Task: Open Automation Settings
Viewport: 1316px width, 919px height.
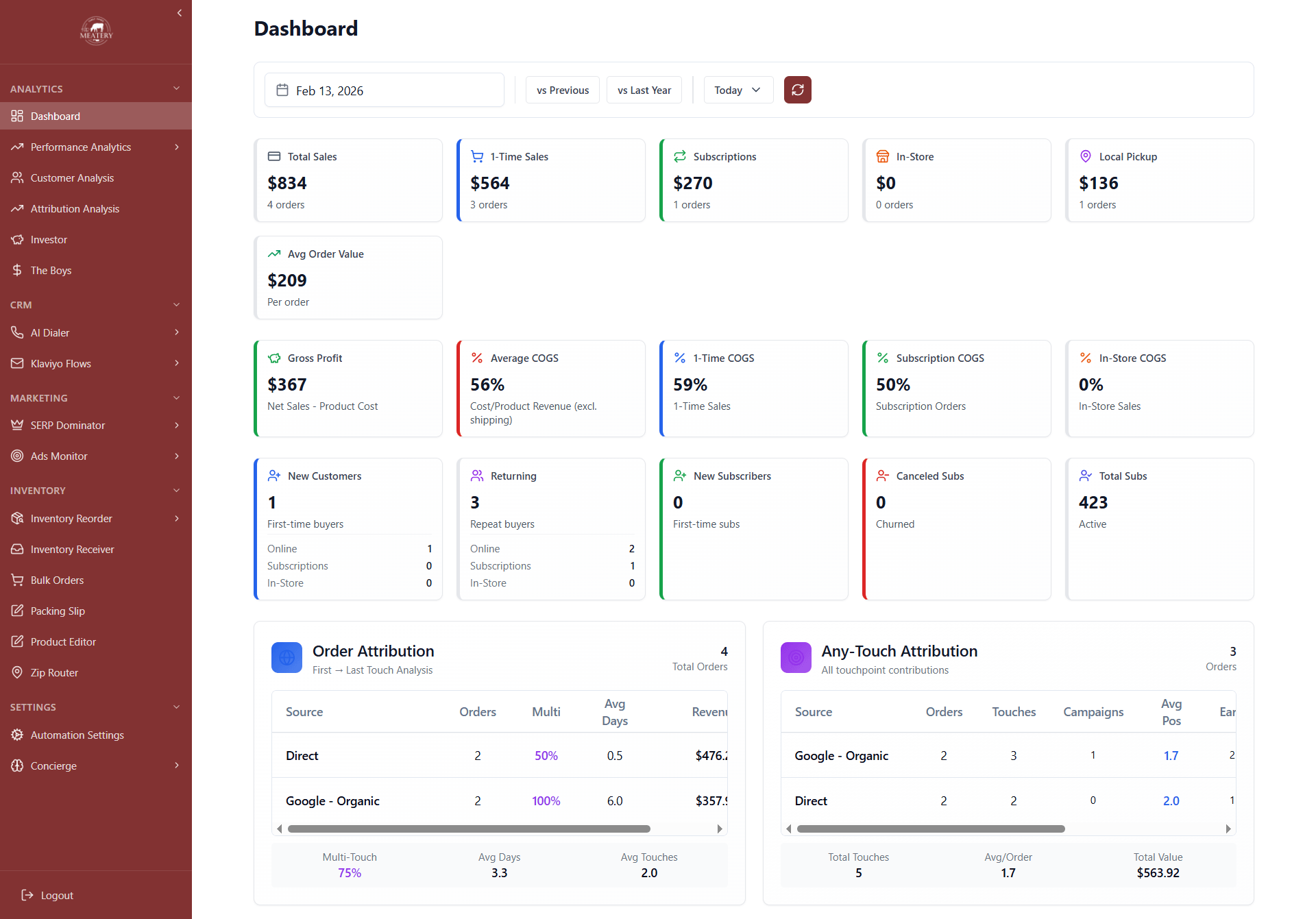Action: point(77,735)
